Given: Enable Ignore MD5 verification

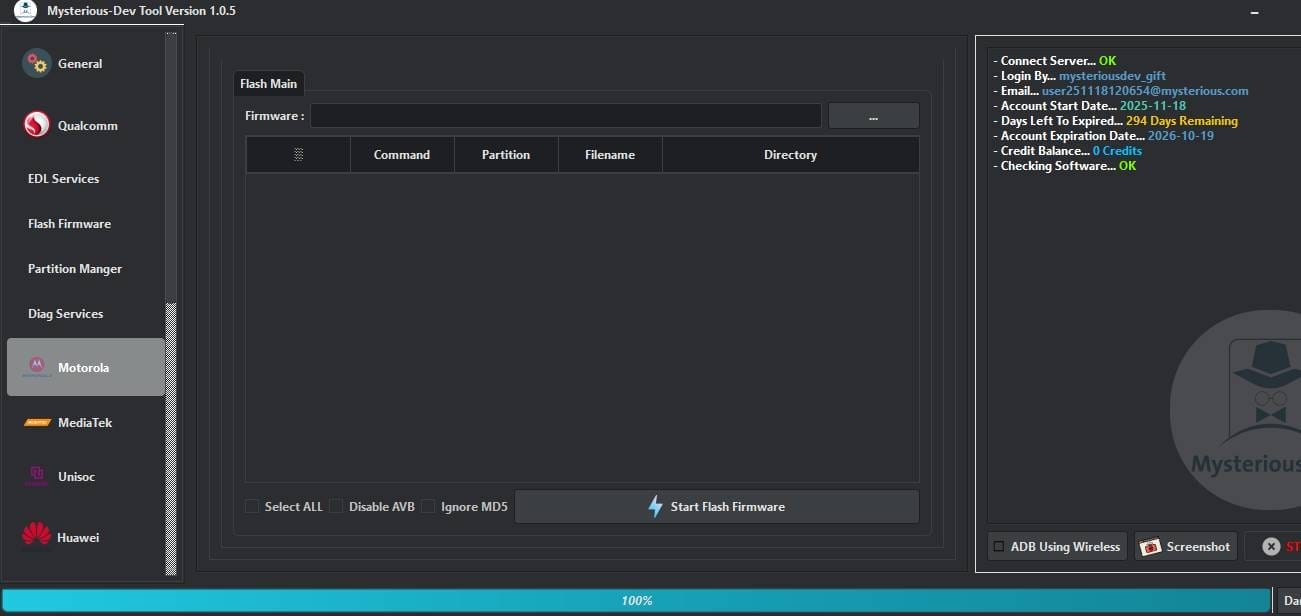Looking at the screenshot, I should click(428, 506).
